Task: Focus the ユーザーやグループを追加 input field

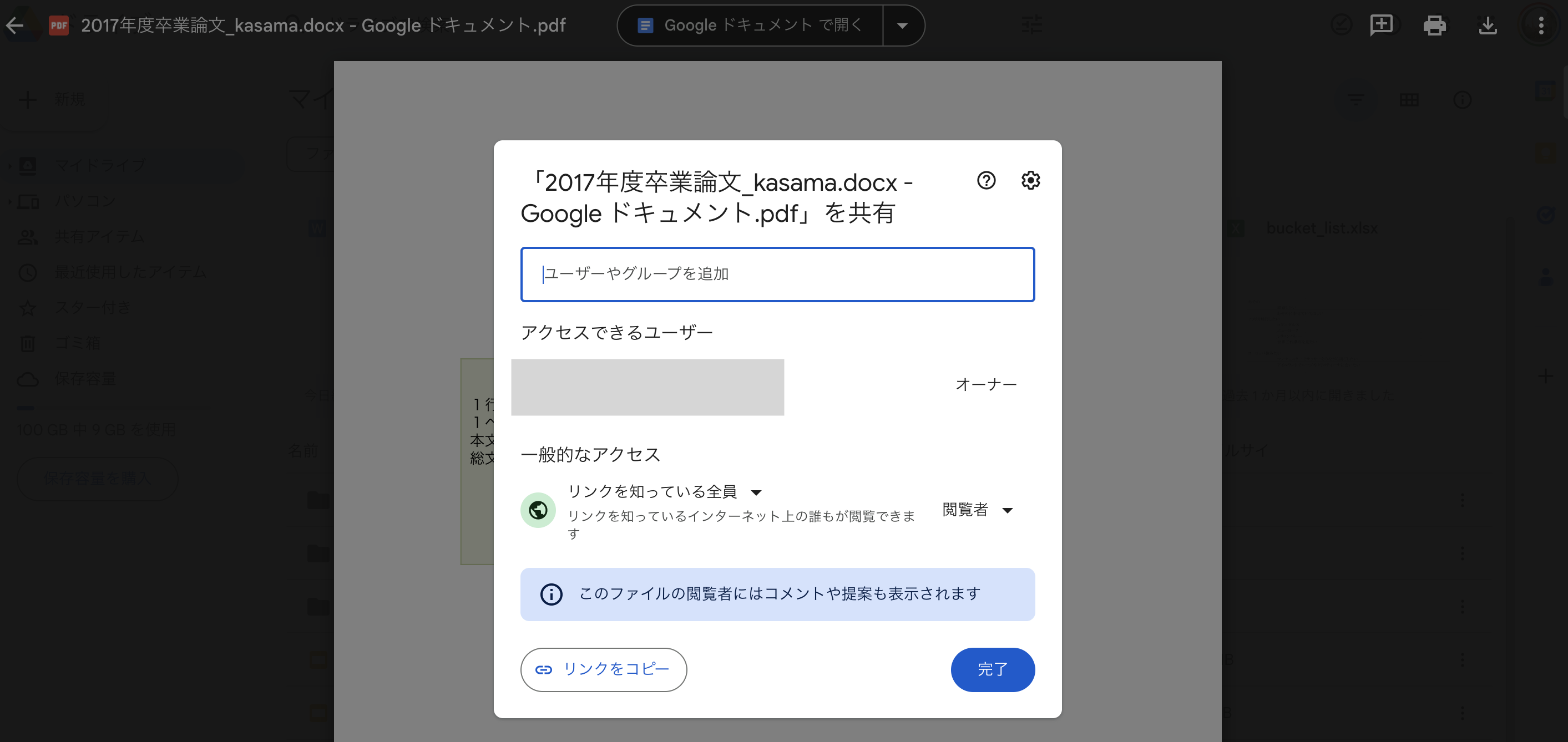Action: click(x=777, y=274)
